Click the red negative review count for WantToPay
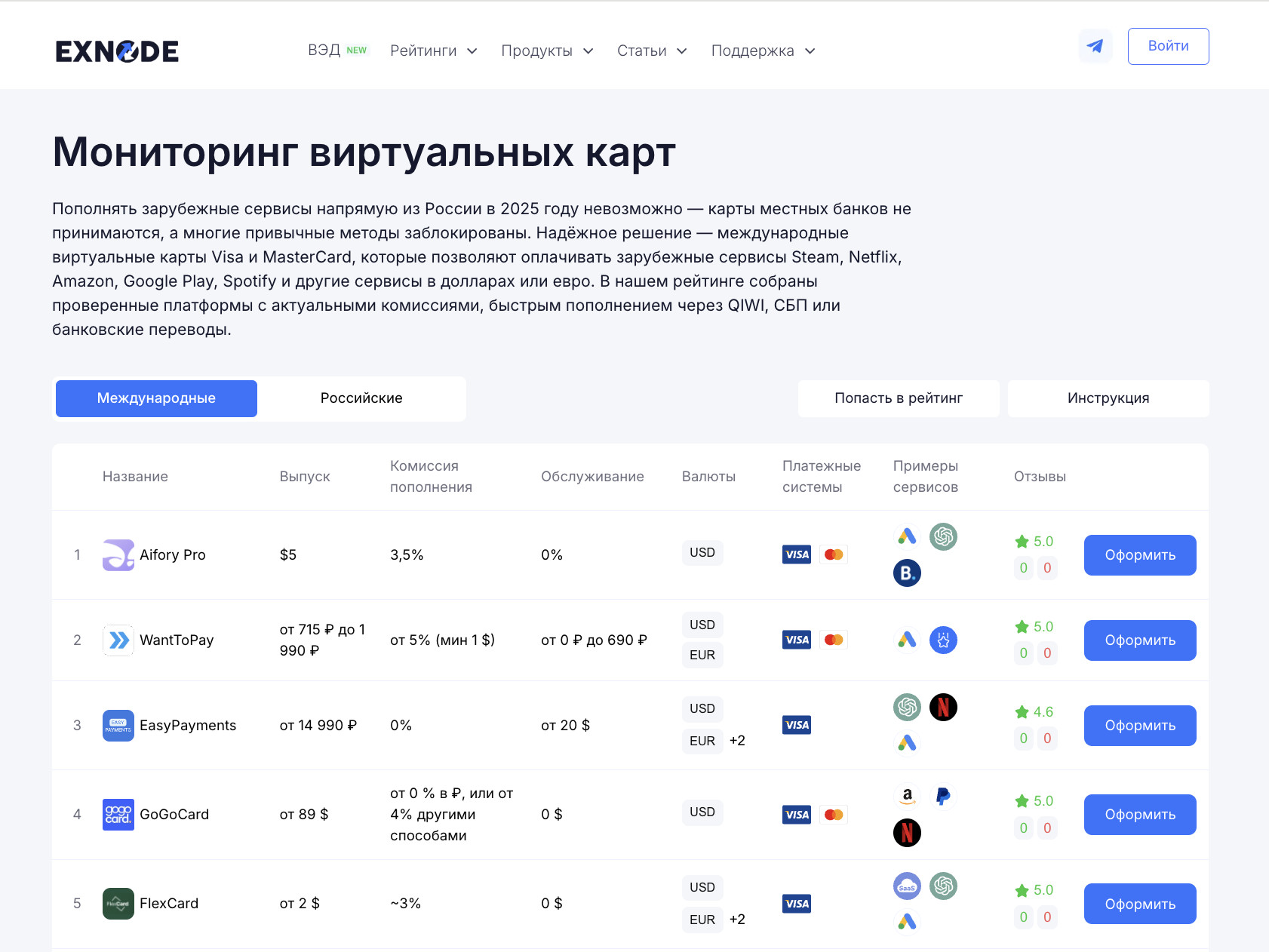This screenshot has height=952, width=1269. [1047, 653]
